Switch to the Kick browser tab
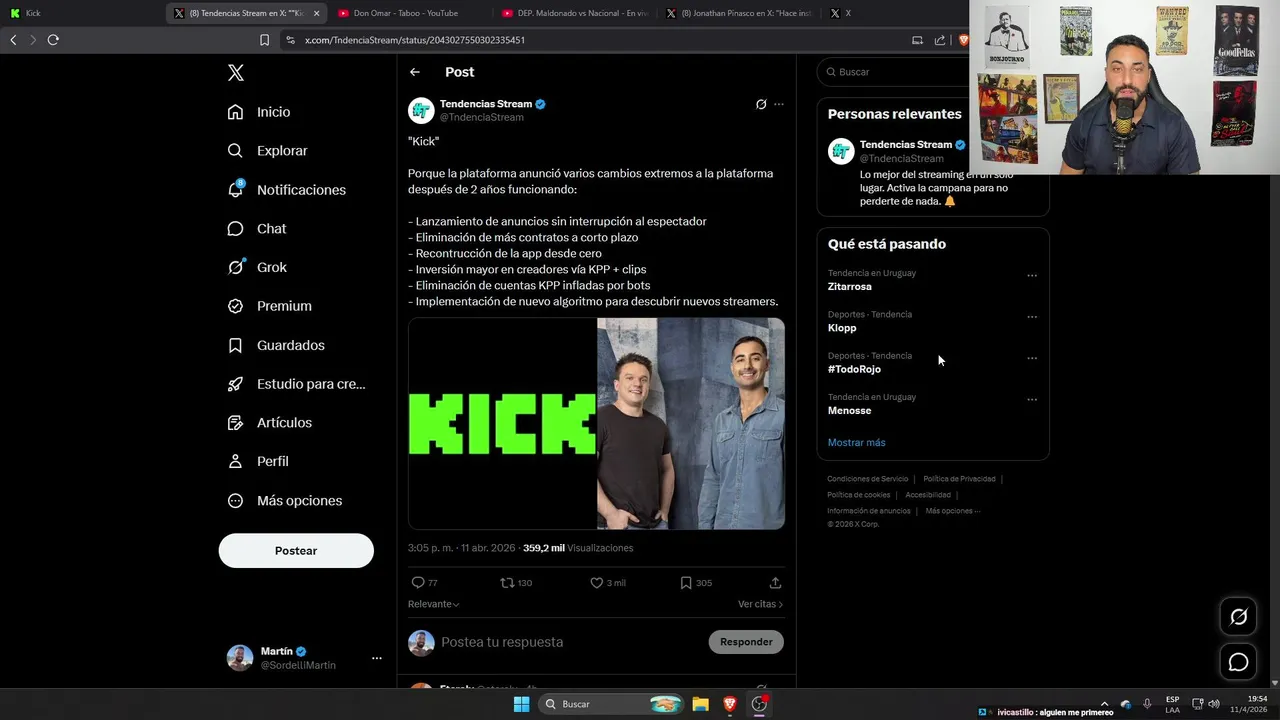The width and height of the screenshot is (1280, 720). tap(80, 13)
